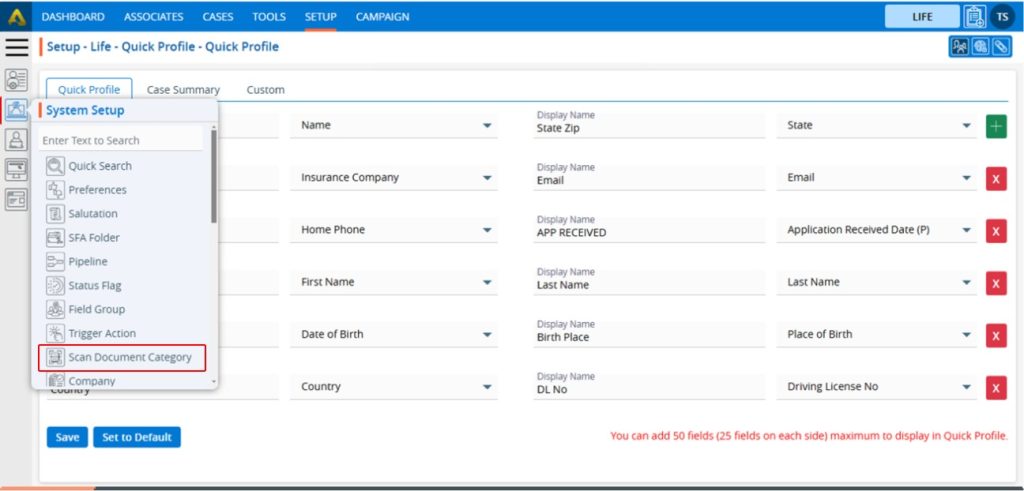
Task: Click the green plus add-field button
Action: [996, 127]
